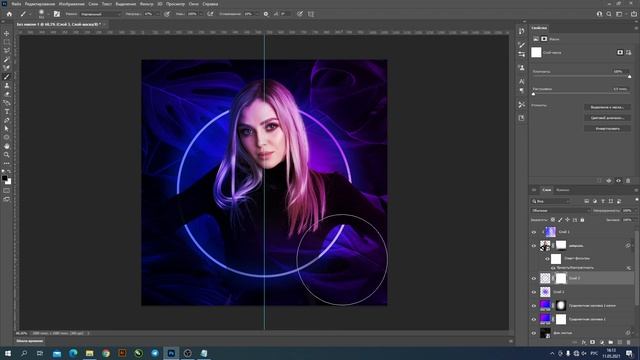Open the Справка menu
The width and height of the screenshot is (640, 360).
(210, 4)
